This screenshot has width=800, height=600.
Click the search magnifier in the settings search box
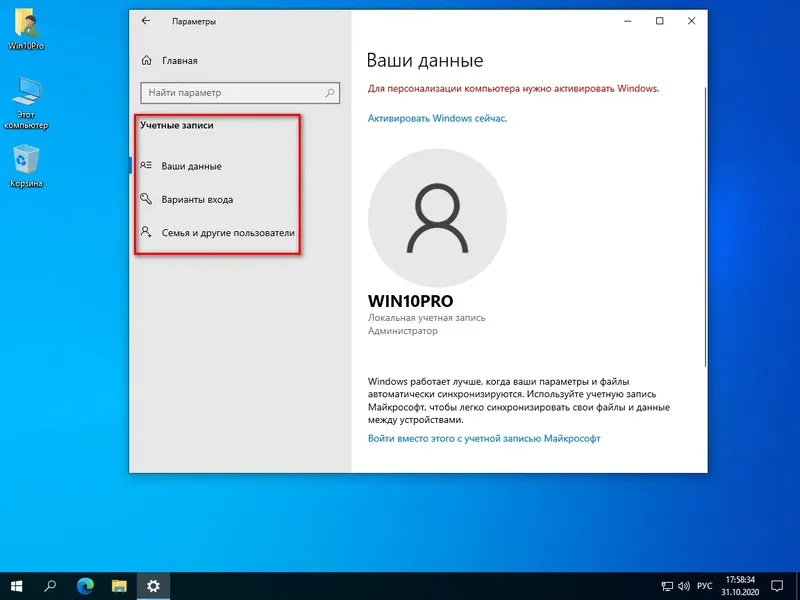(x=327, y=93)
